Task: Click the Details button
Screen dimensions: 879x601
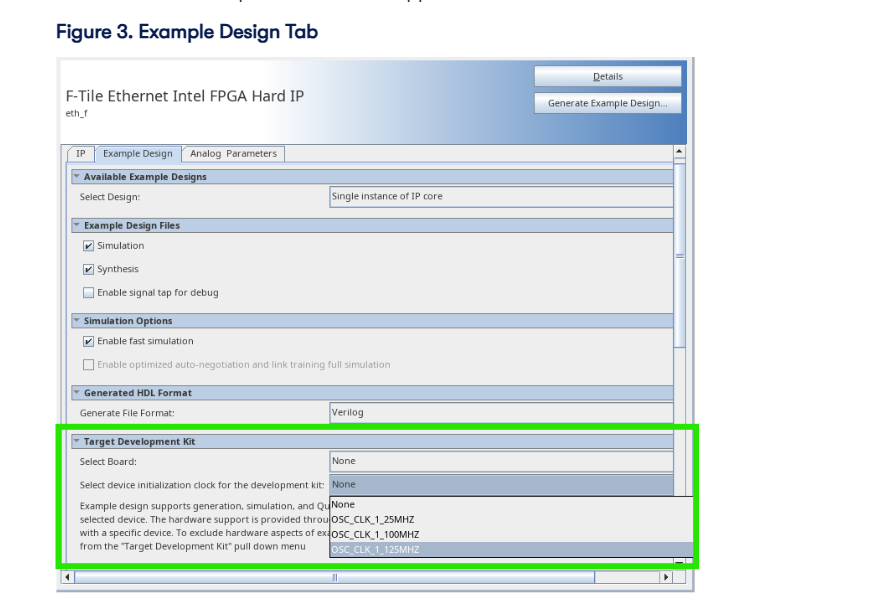Action: pos(608,76)
